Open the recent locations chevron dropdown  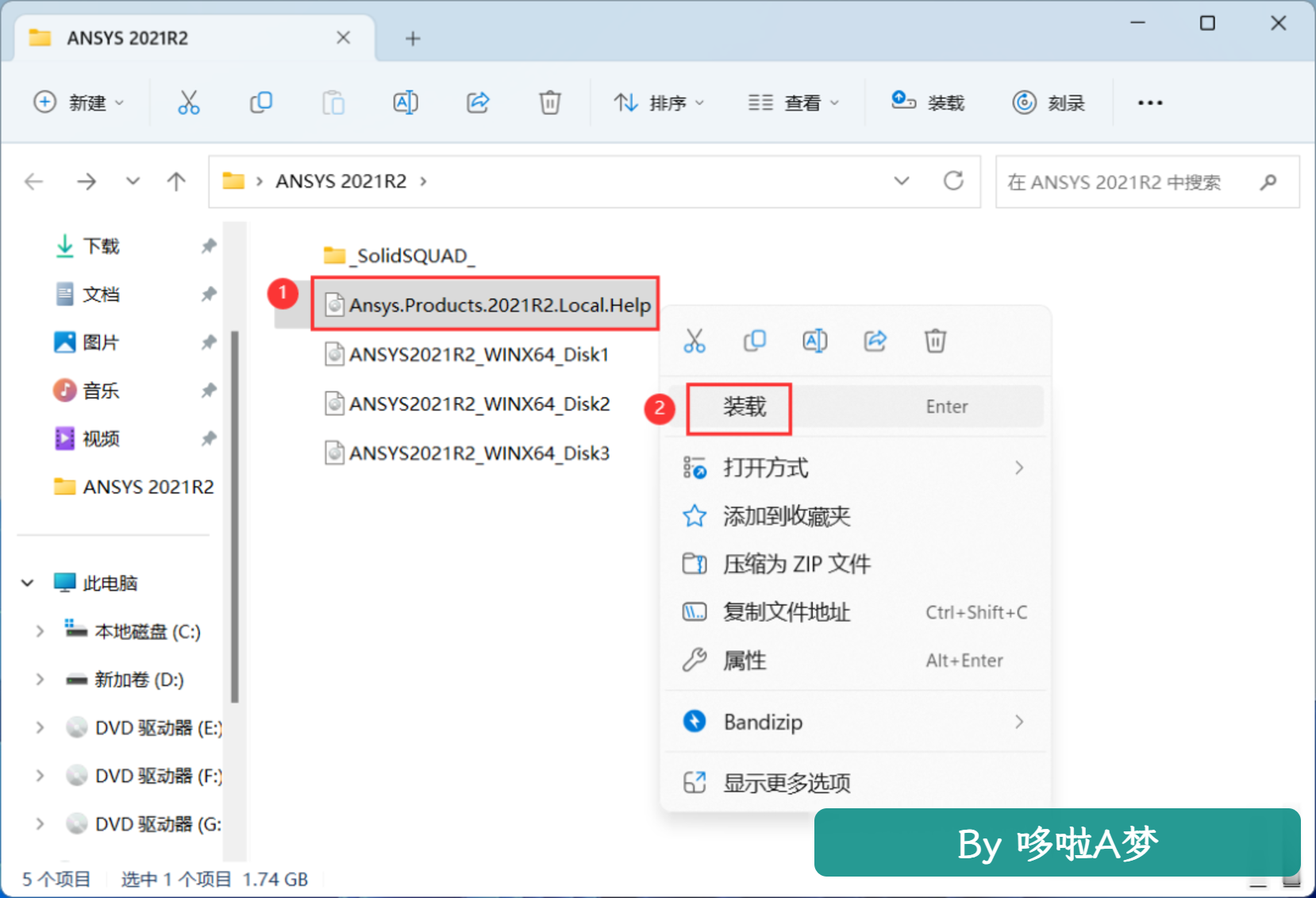coord(133,181)
